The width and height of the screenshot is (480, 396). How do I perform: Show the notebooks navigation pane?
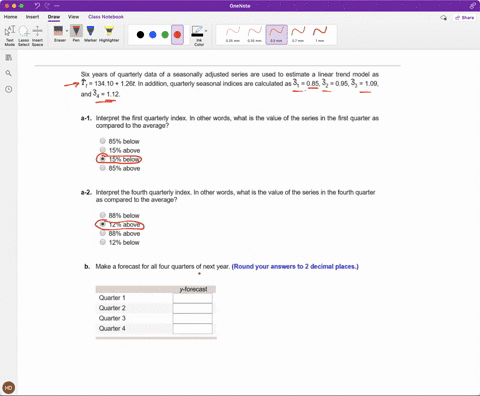[x=9, y=58]
